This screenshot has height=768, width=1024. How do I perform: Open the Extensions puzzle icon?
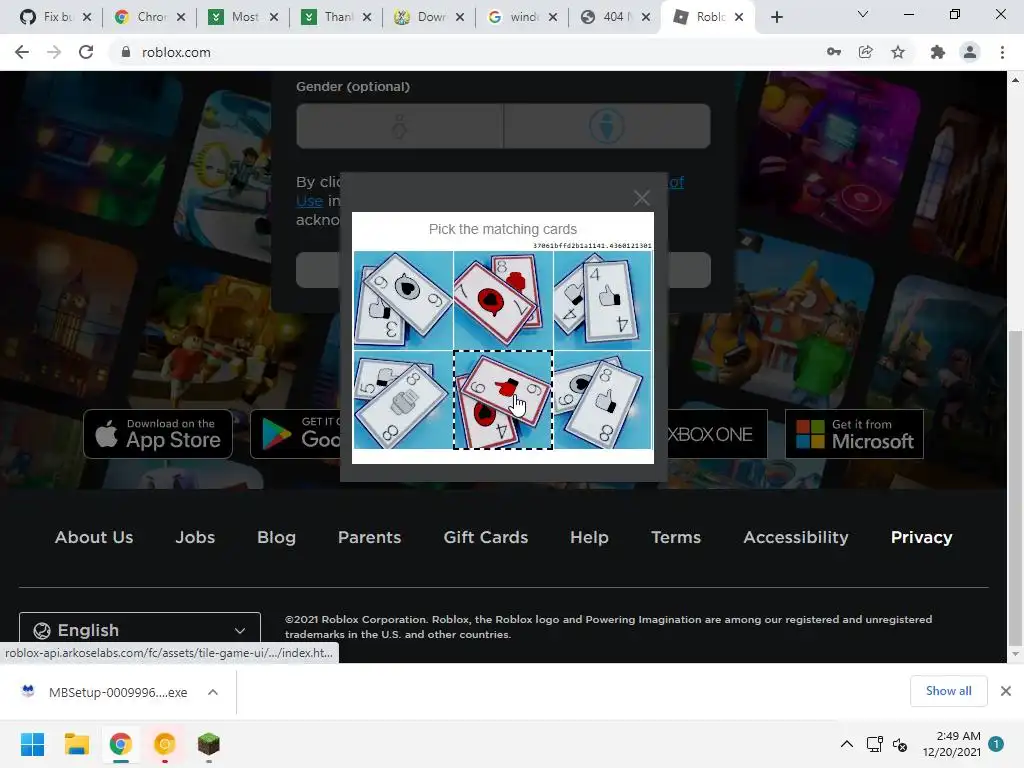coord(938,52)
